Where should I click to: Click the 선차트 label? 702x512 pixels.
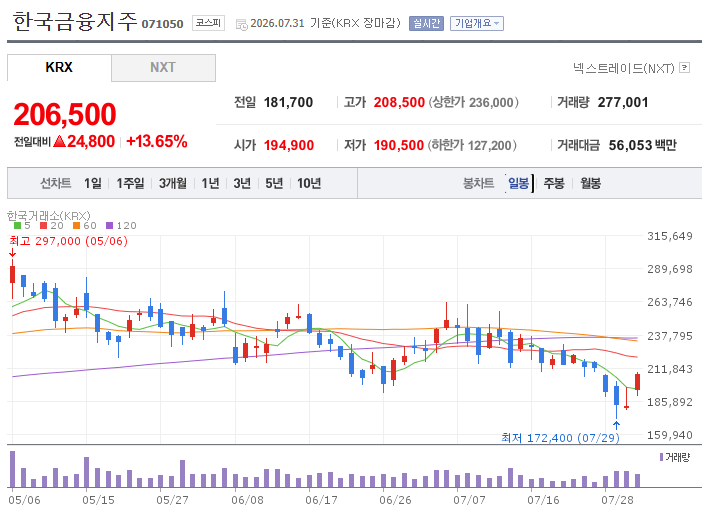pyautogui.click(x=56, y=183)
